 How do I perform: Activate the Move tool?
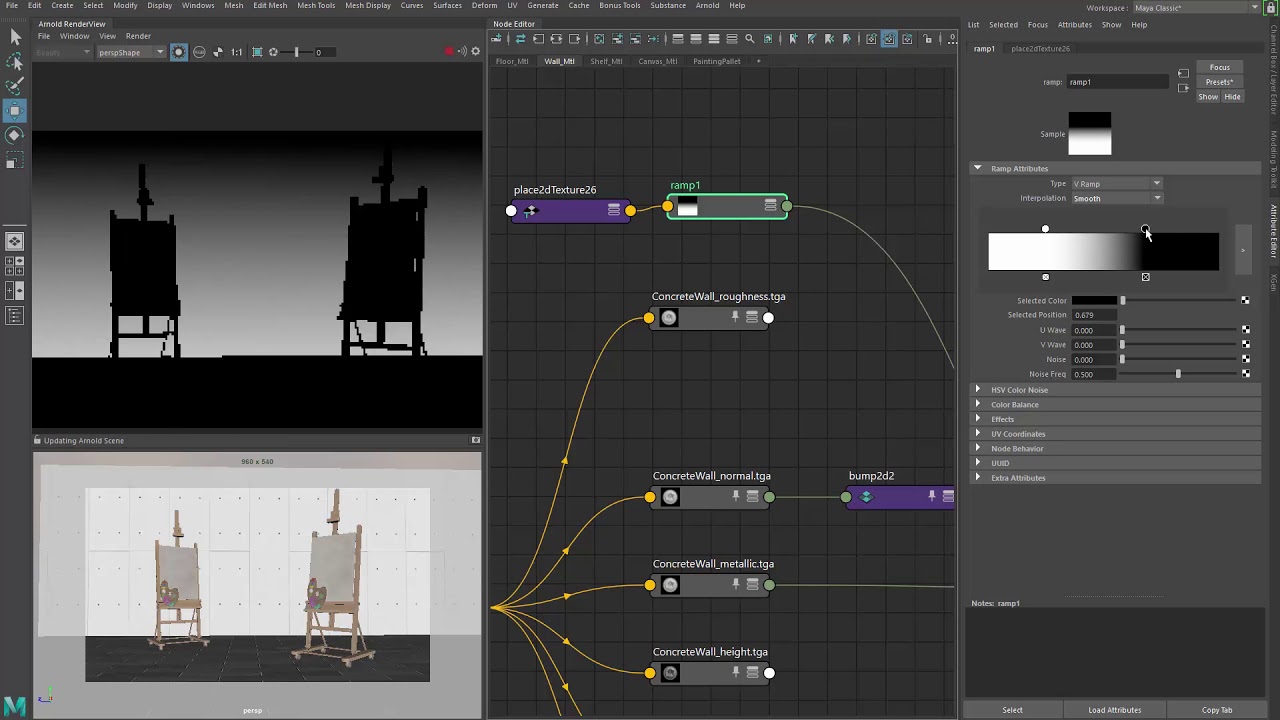tap(15, 110)
